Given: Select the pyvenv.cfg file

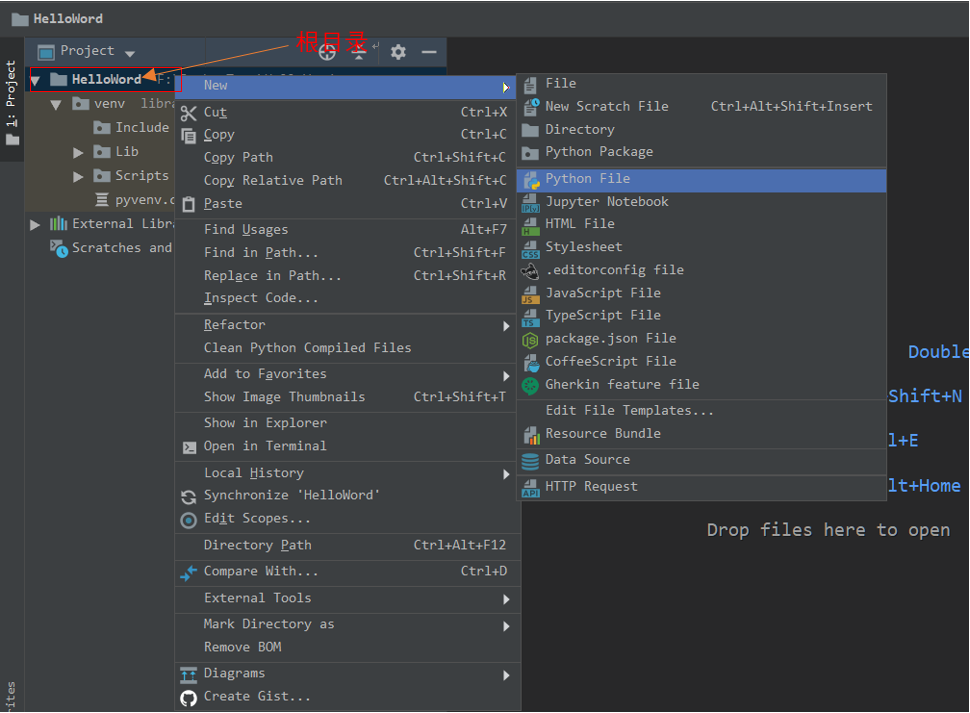Looking at the screenshot, I should pos(134,200).
